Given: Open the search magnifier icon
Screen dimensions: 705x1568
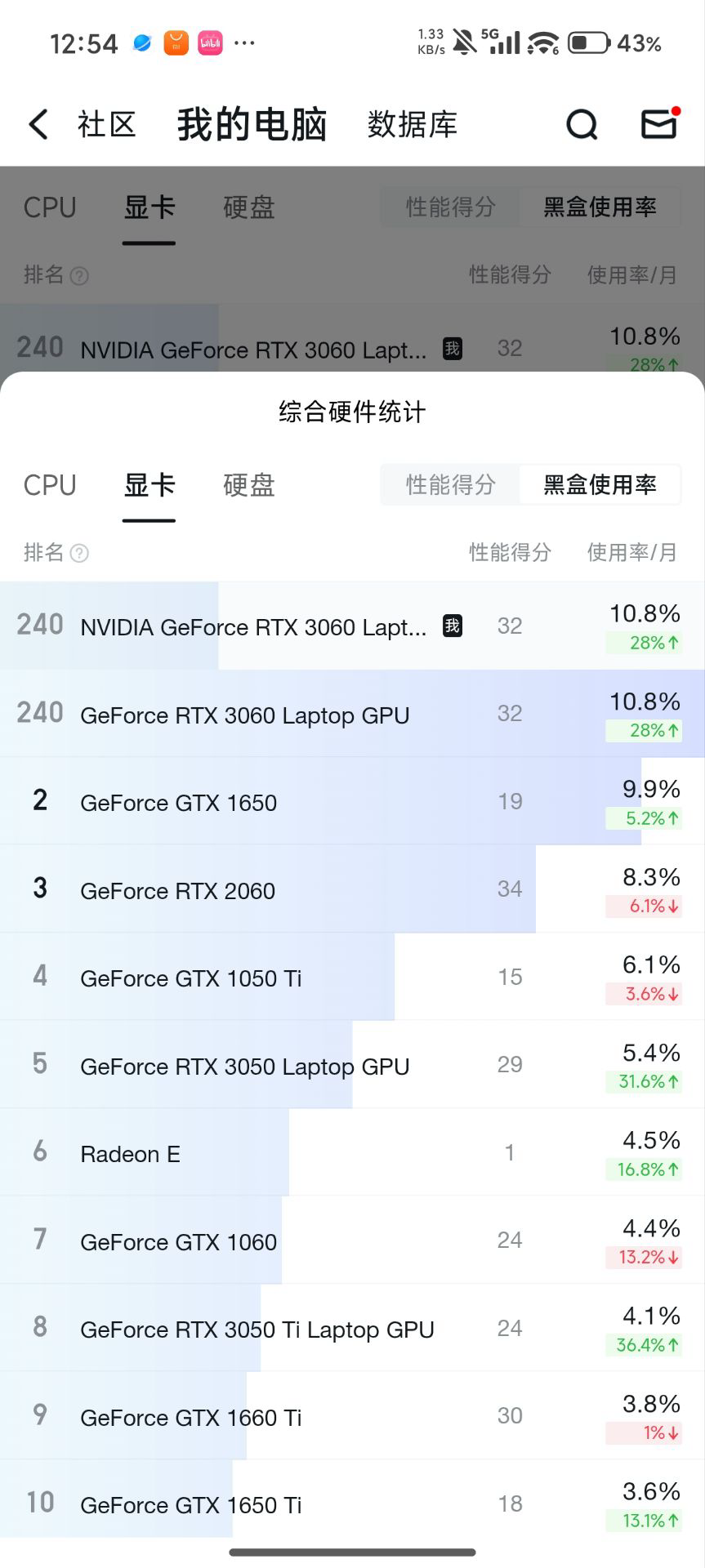Looking at the screenshot, I should click(x=582, y=125).
